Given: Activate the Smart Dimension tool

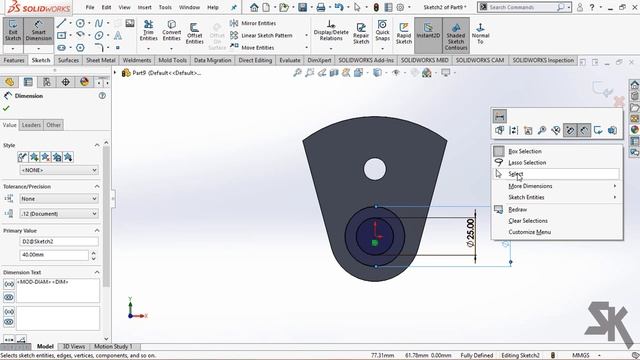Looking at the screenshot, I should [38, 31].
